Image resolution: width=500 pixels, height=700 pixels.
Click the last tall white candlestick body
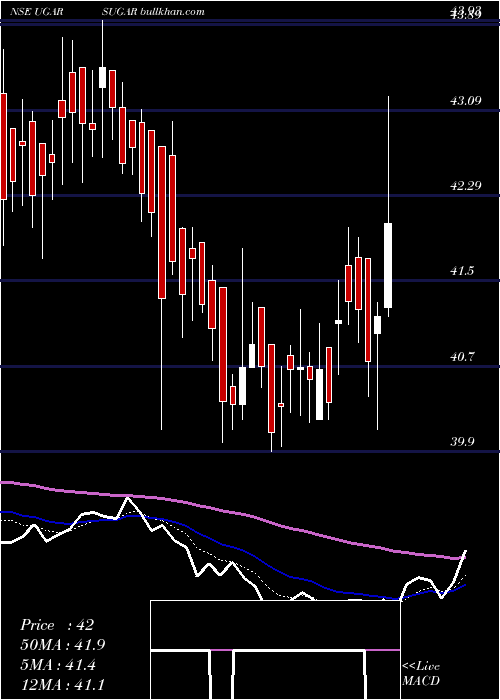(x=388, y=265)
